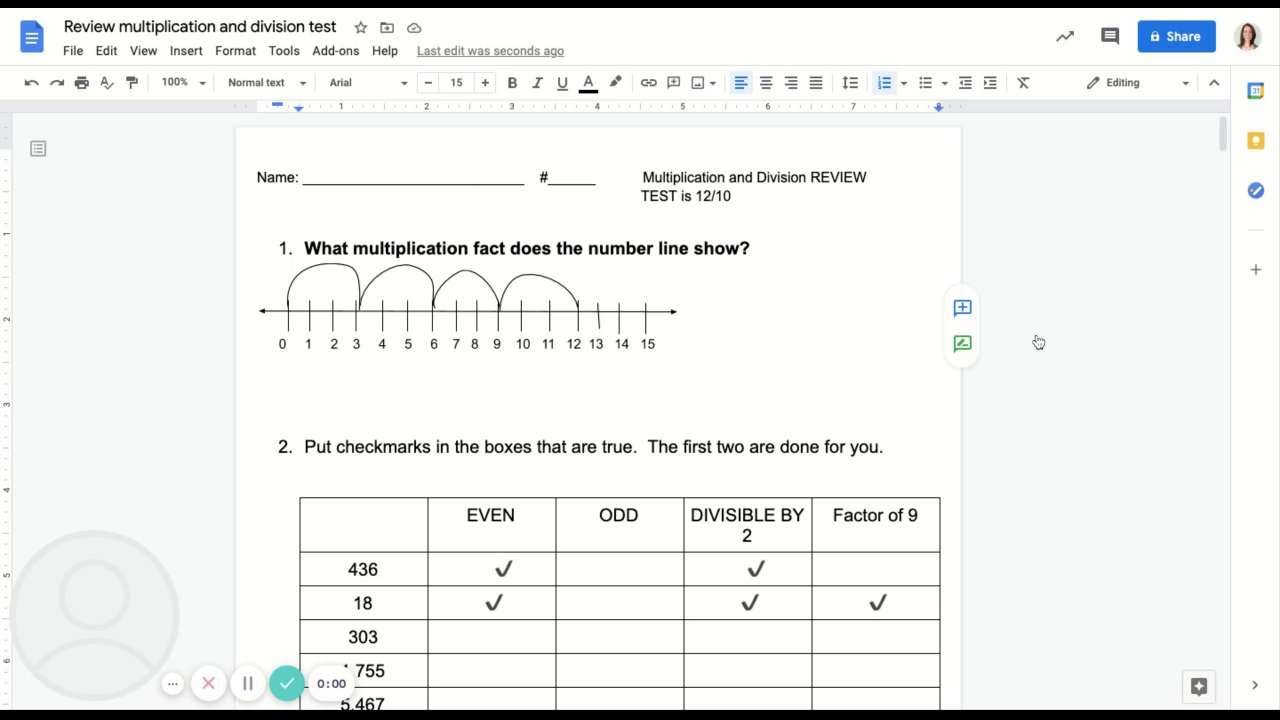The width and height of the screenshot is (1280, 720).
Task: Open the Help menu
Action: (x=385, y=51)
